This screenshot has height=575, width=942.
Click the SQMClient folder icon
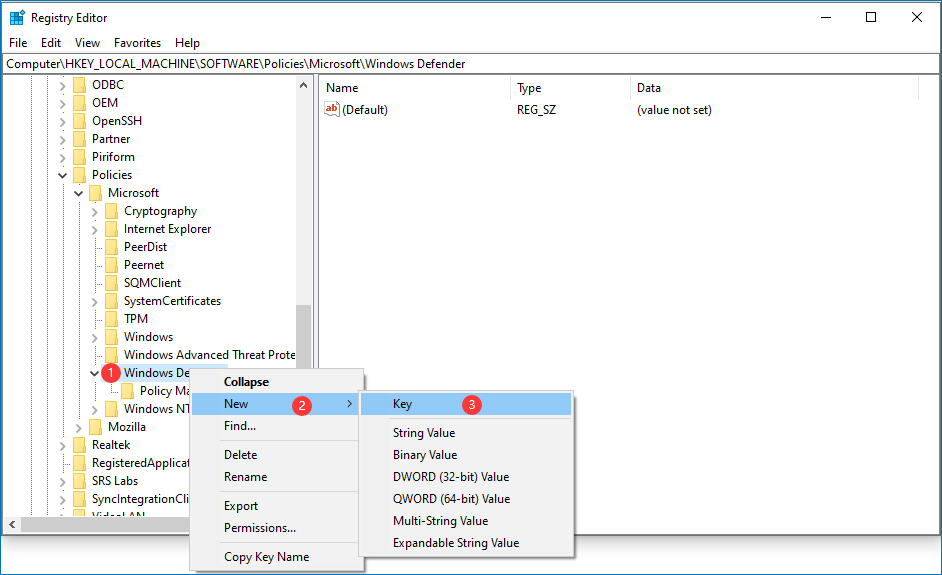111,283
